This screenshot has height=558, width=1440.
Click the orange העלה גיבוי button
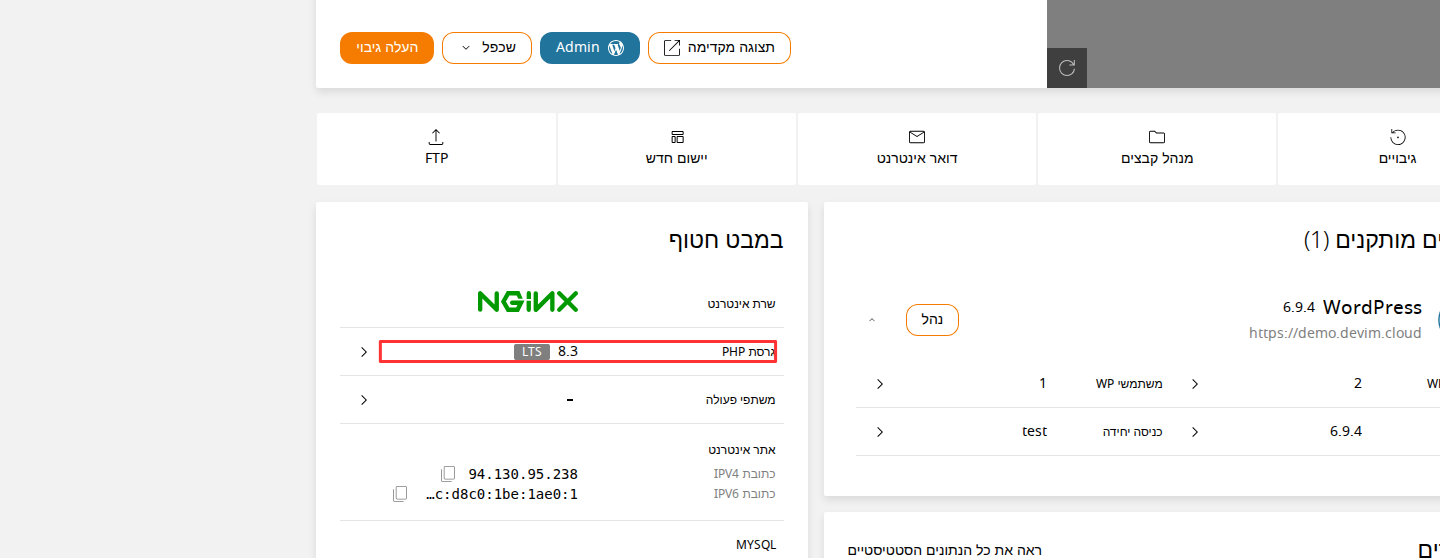click(387, 48)
